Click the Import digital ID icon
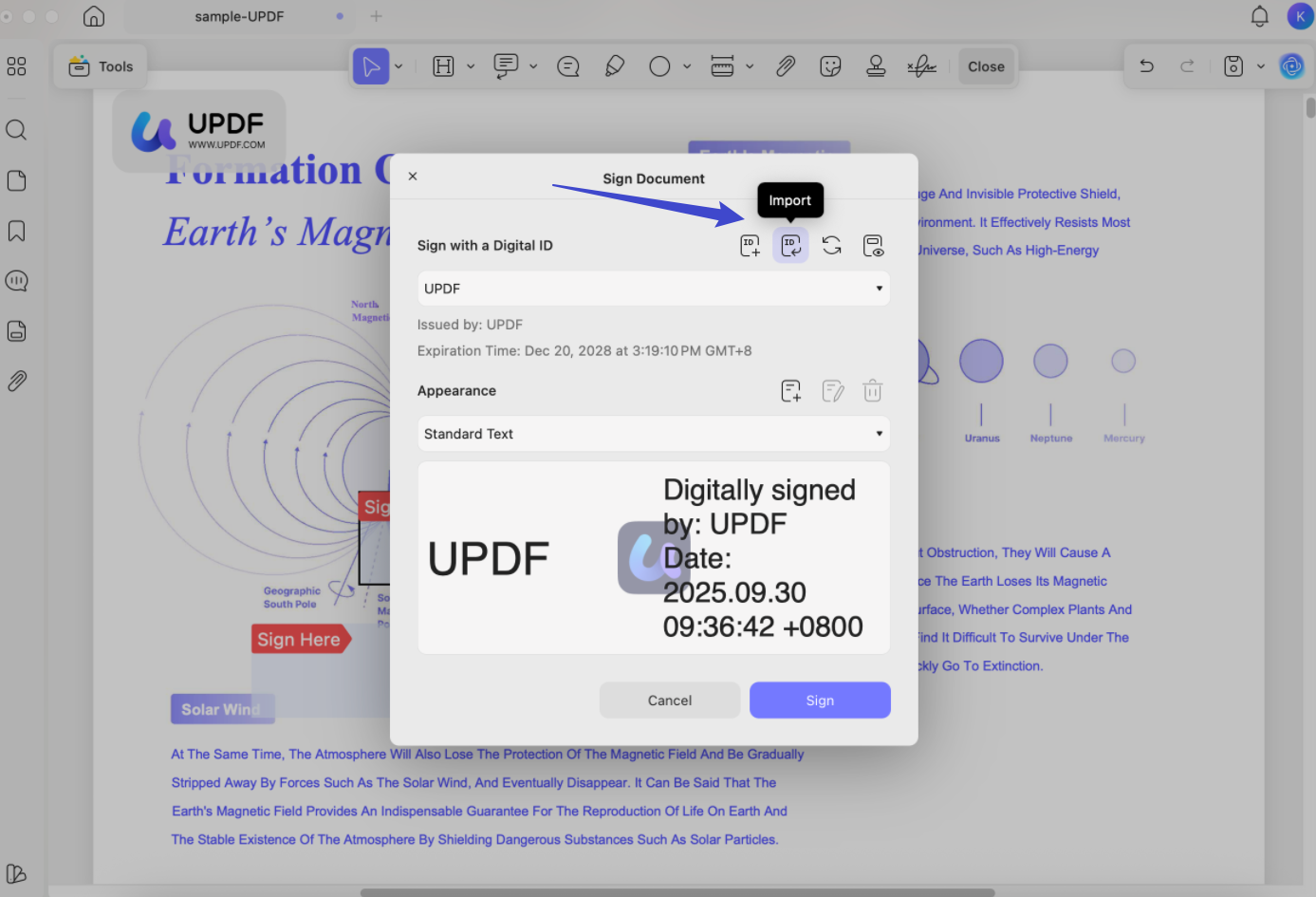 (x=790, y=246)
